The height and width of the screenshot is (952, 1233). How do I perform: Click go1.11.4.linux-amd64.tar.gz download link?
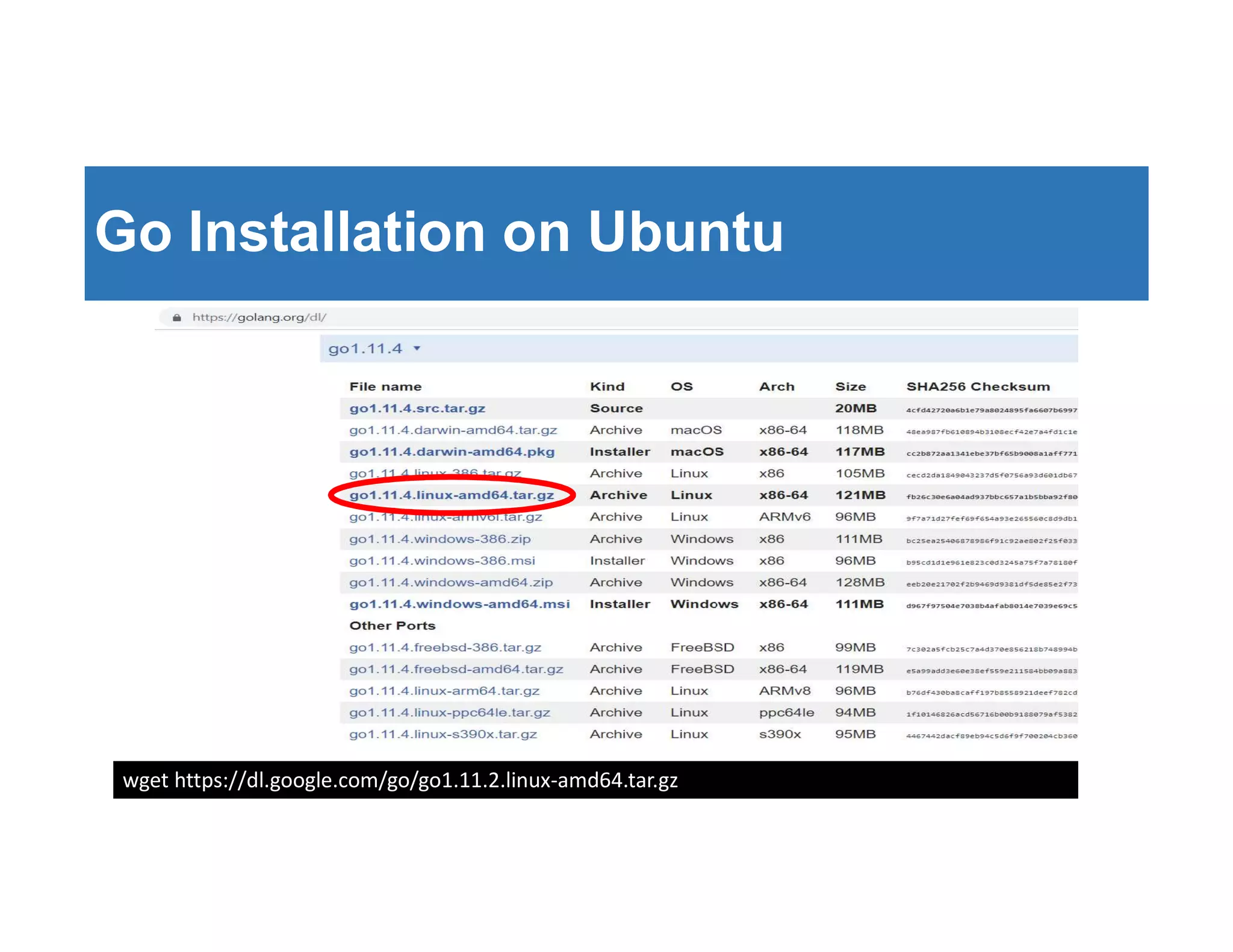pos(452,495)
